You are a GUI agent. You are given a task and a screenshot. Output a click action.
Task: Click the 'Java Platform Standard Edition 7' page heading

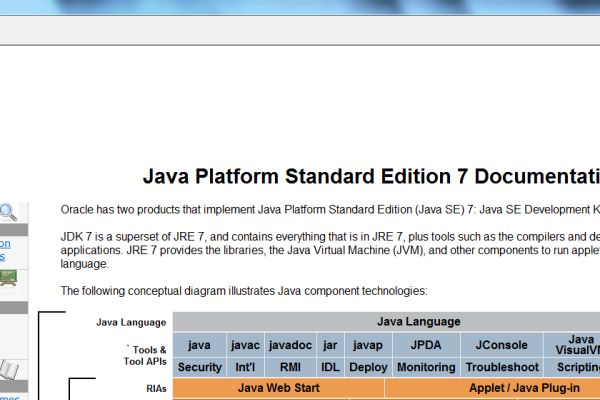(371, 176)
